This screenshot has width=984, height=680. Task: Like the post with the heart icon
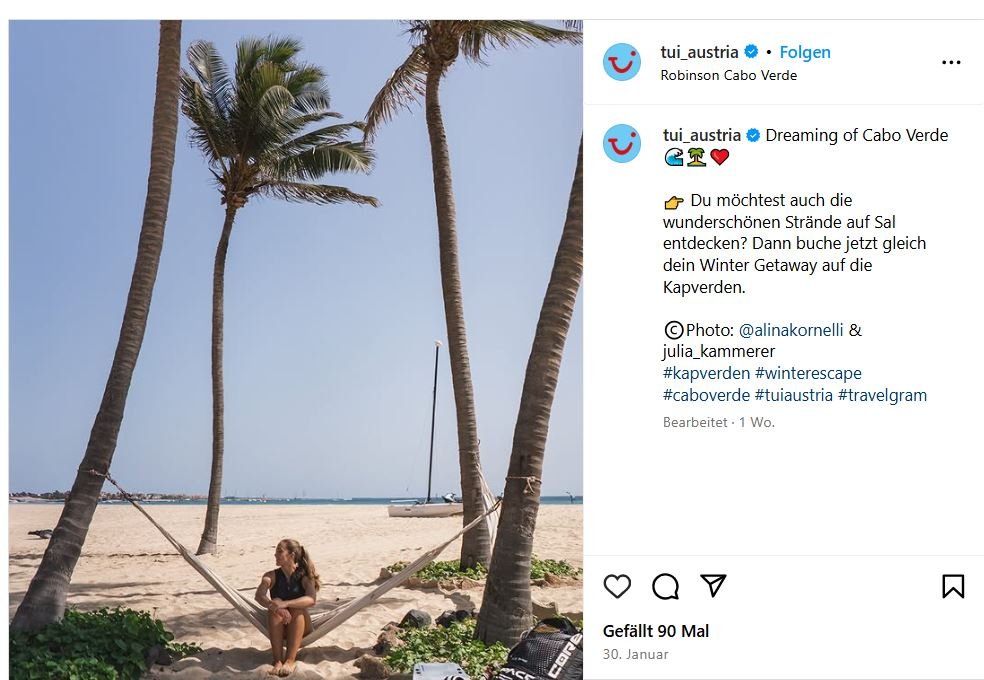pos(617,586)
